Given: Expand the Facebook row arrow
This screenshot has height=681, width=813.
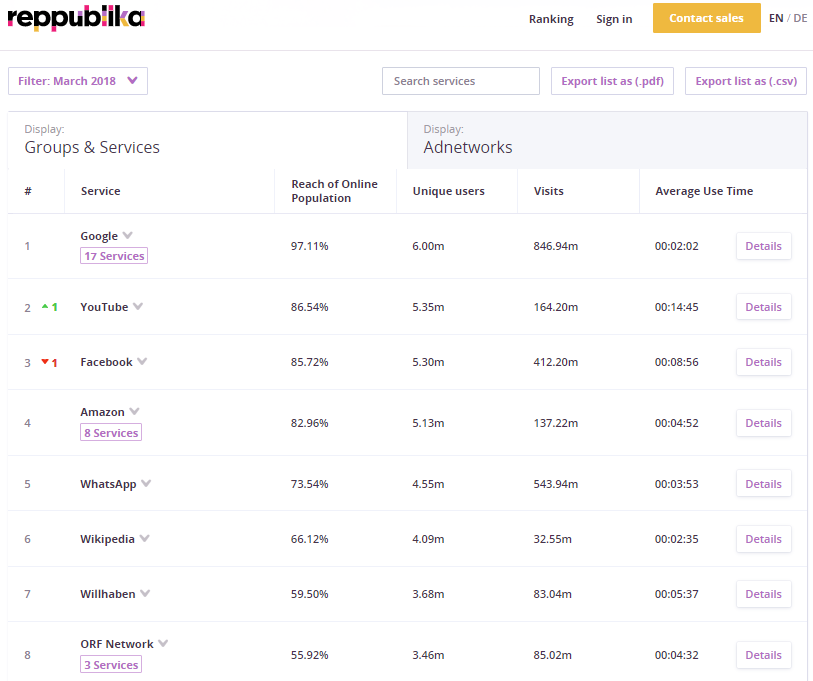Looking at the screenshot, I should pyautogui.click(x=142, y=362).
